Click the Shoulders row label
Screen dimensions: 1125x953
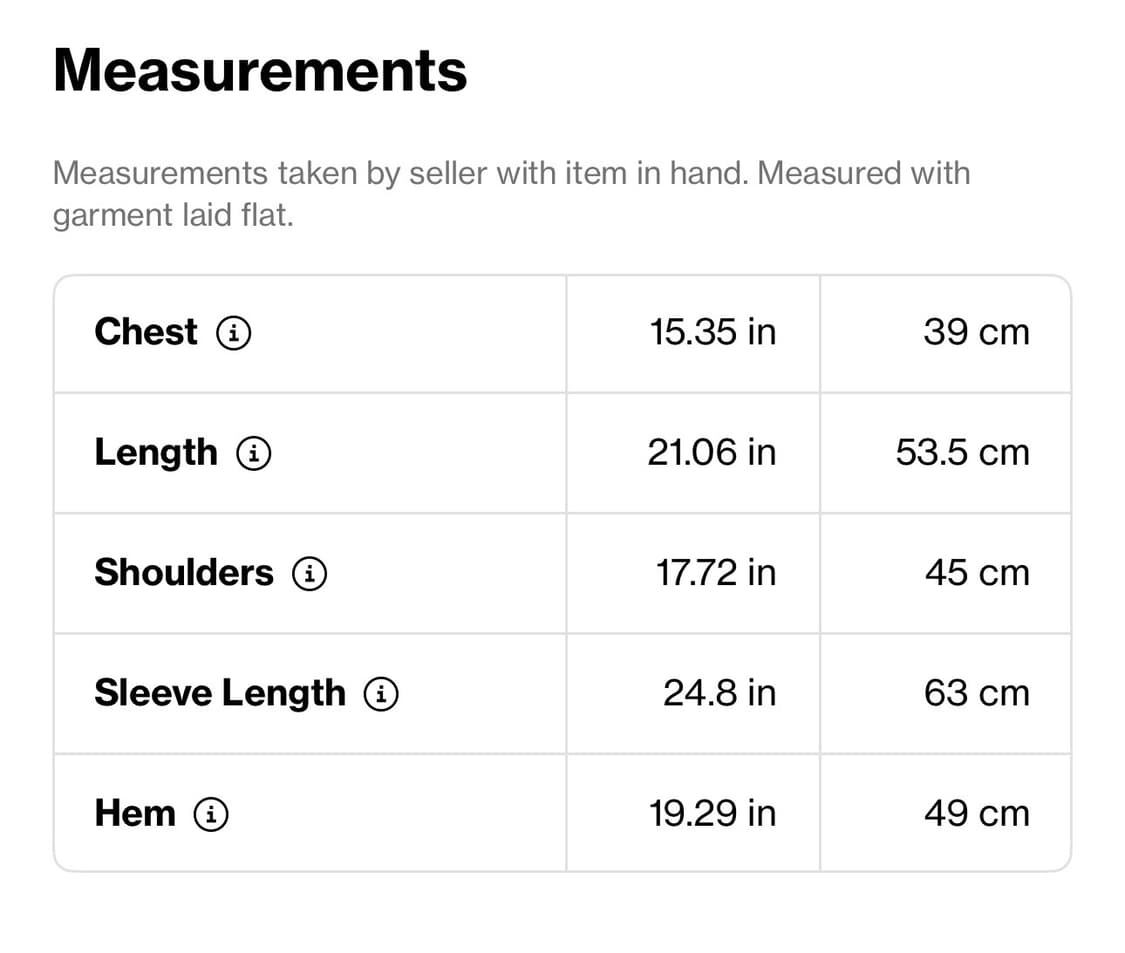coord(184,573)
